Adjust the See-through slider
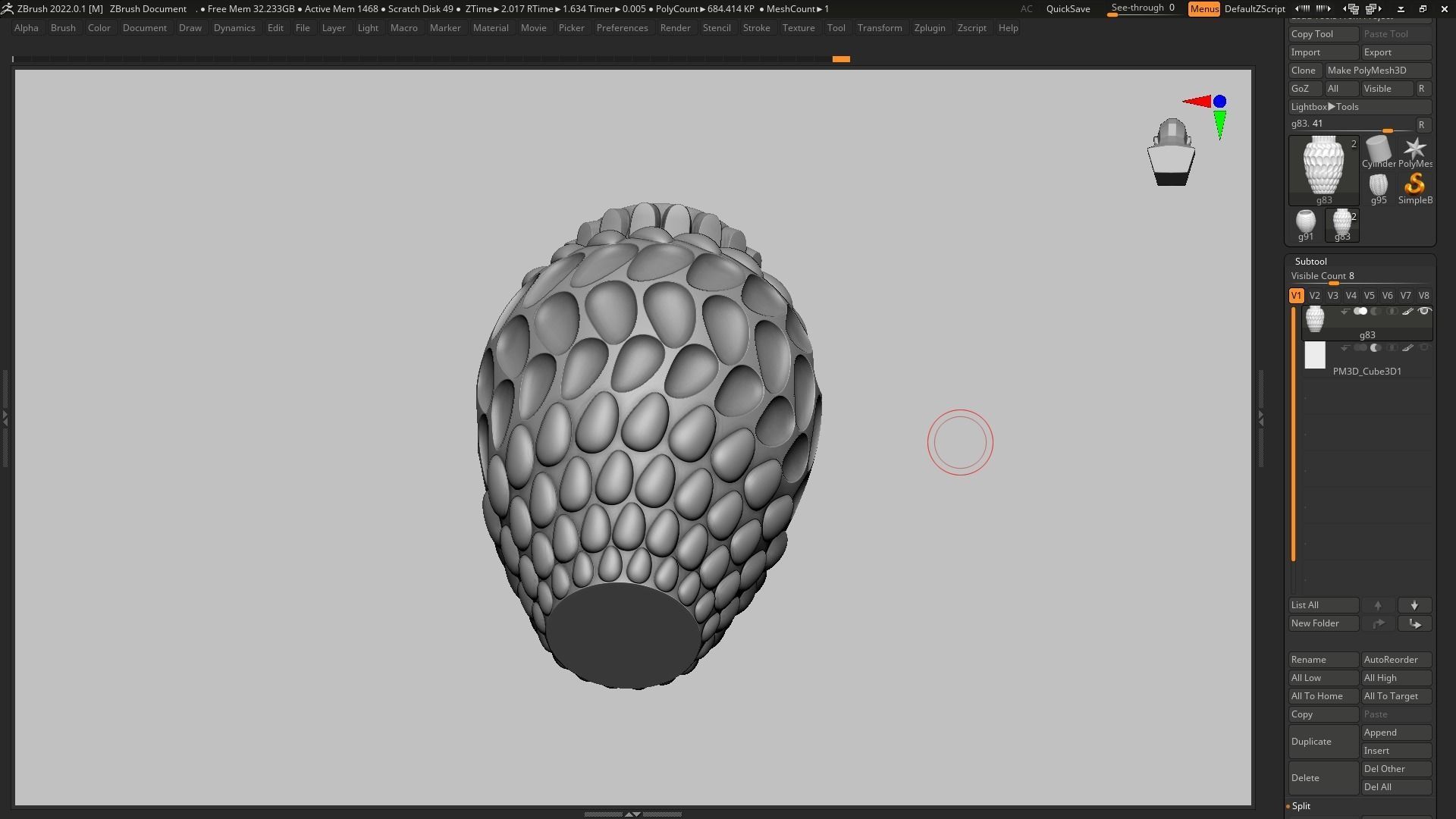Image resolution: width=1456 pixels, height=819 pixels. (1142, 8)
